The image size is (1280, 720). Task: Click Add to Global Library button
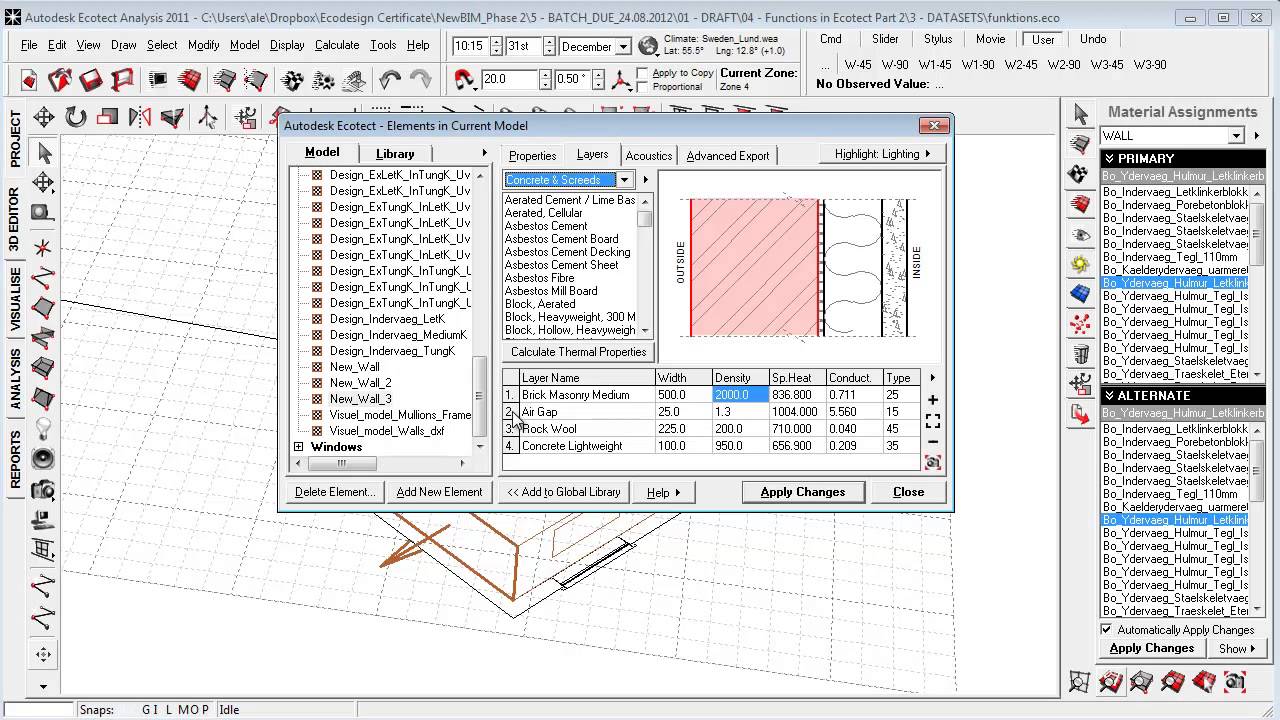click(x=564, y=492)
